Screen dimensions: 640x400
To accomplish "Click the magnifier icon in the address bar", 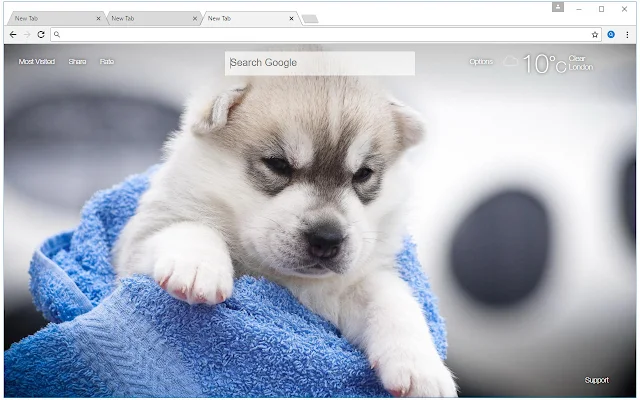I will (x=57, y=35).
